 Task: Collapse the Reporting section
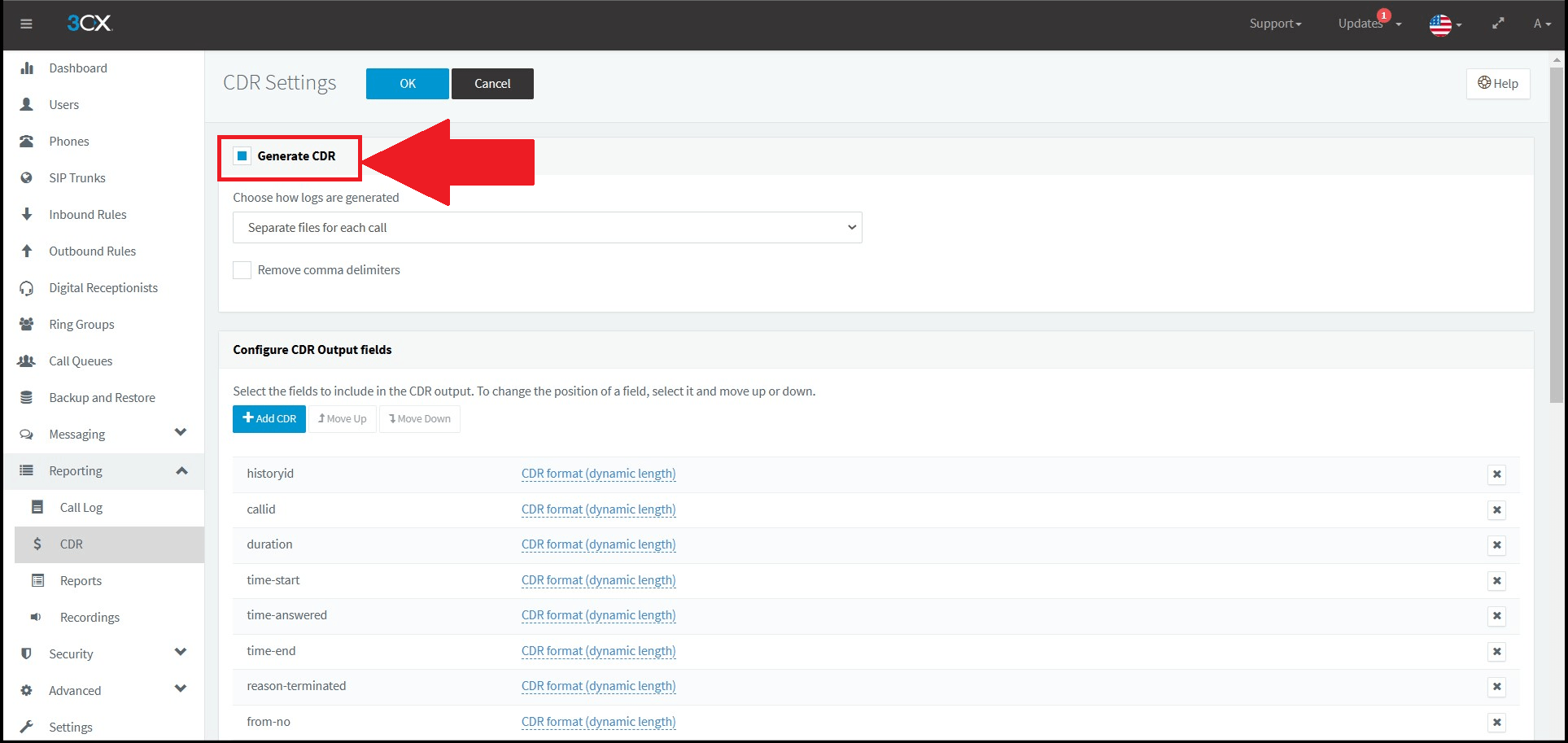pos(181,470)
